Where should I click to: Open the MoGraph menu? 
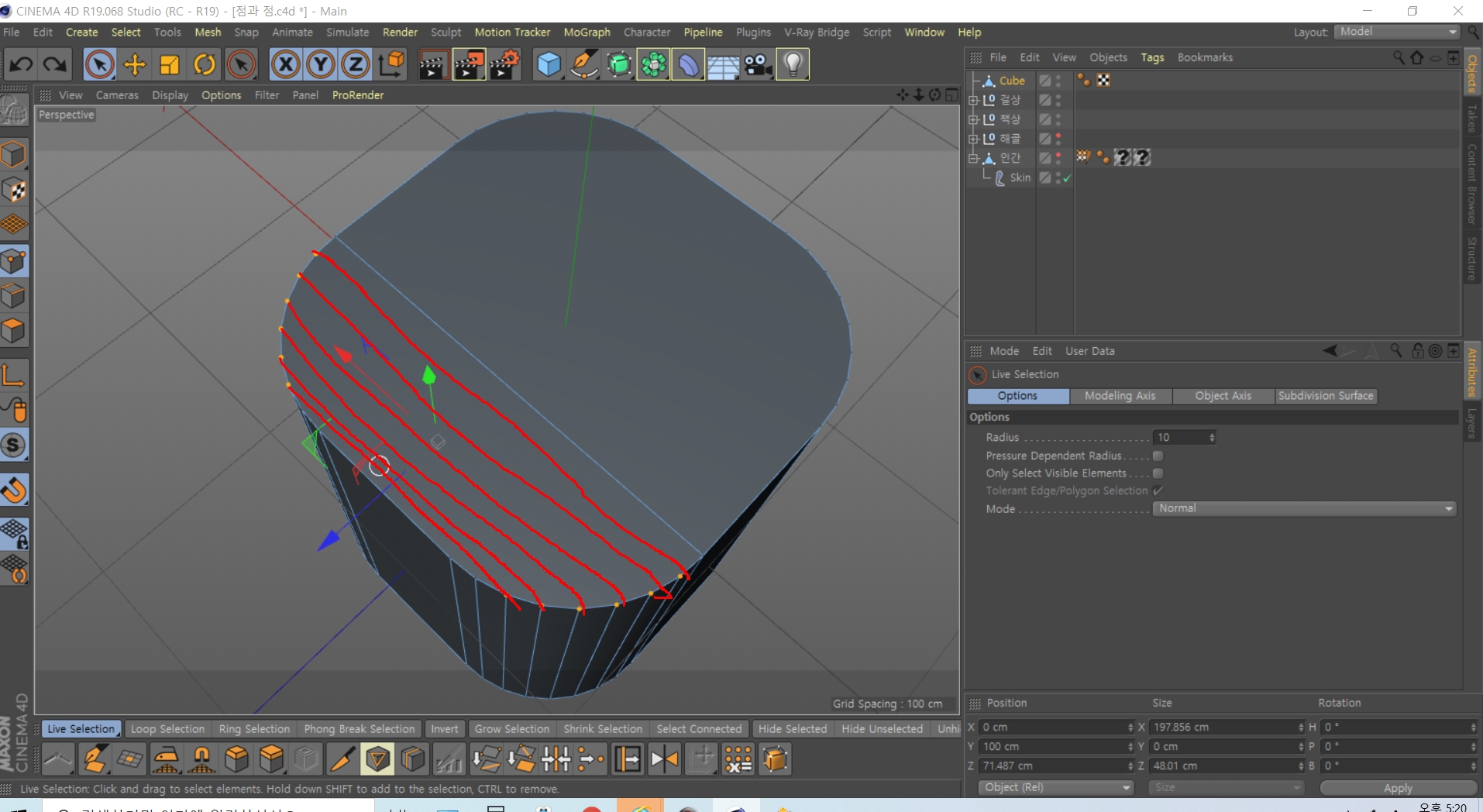pos(587,32)
